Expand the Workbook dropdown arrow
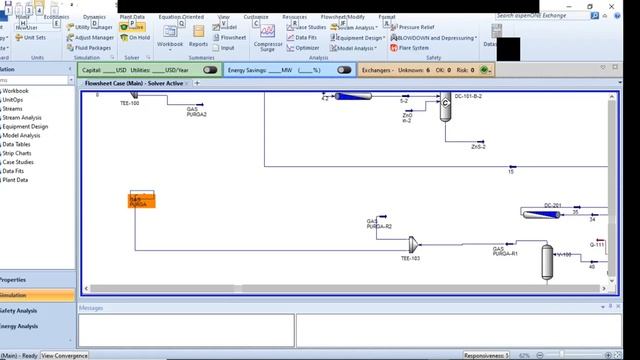 tap(170, 50)
